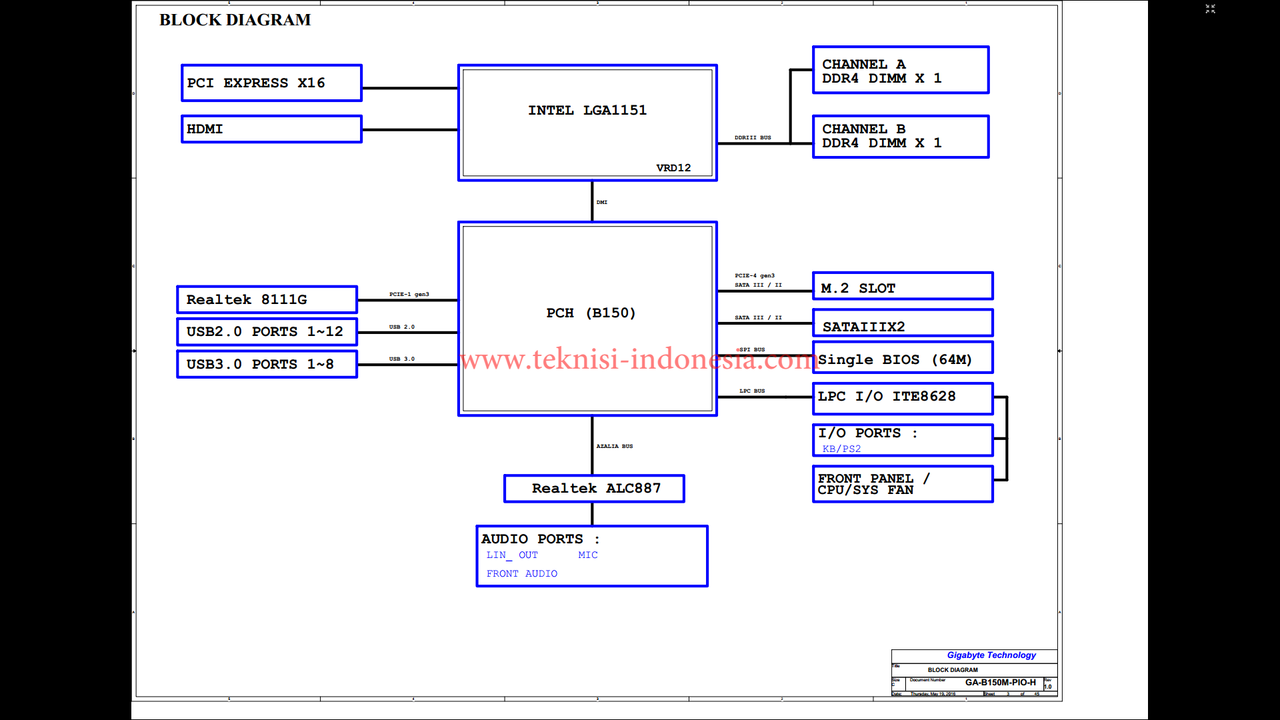Click the LPC BUS label
This screenshot has height=720, width=1280.
point(752,391)
